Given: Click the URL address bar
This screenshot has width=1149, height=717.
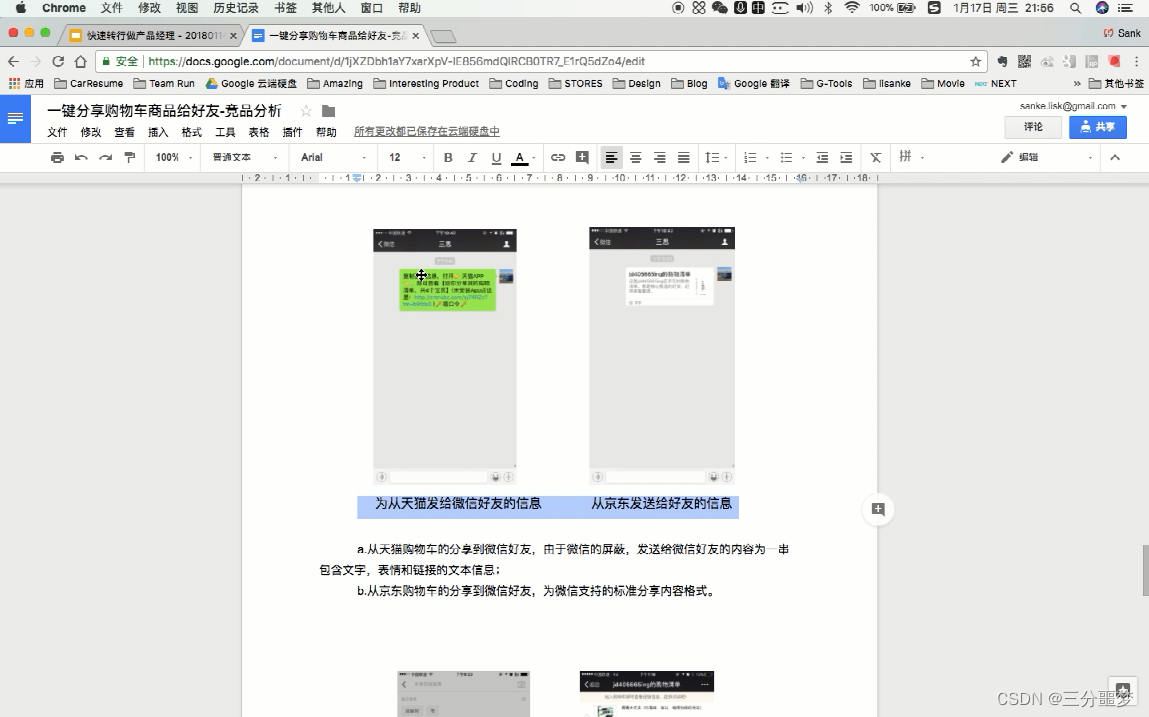Looking at the screenshot, I should tap(542, 62).
